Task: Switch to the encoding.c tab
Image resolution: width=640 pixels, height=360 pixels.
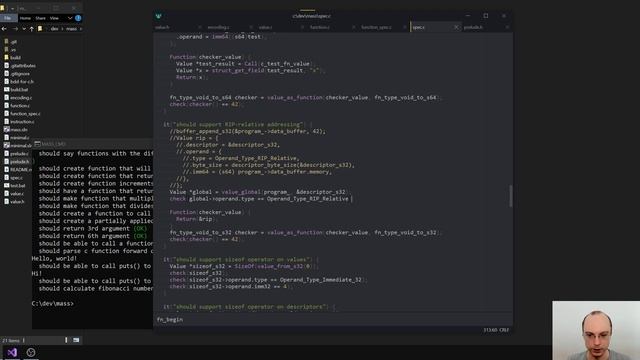Action: (218, 27)
